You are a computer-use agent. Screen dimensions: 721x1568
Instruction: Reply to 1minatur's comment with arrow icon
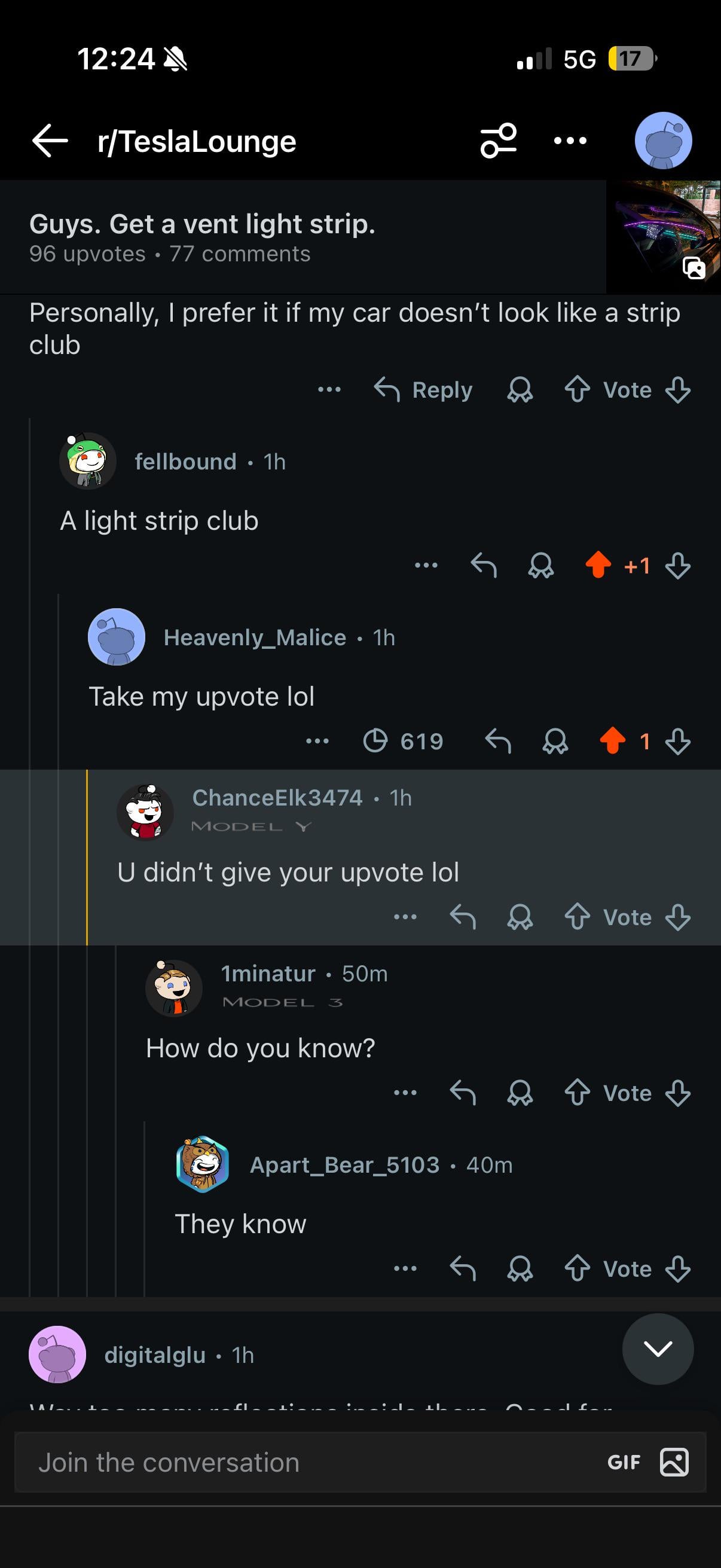(x=462, y=1093)
